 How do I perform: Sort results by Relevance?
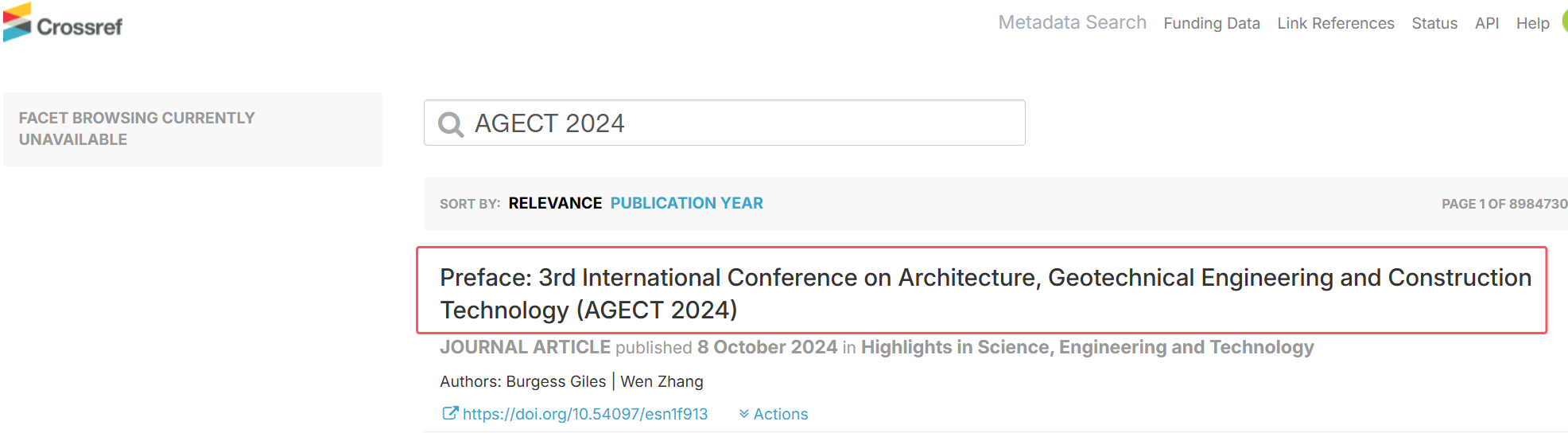[x=555, y=203]
